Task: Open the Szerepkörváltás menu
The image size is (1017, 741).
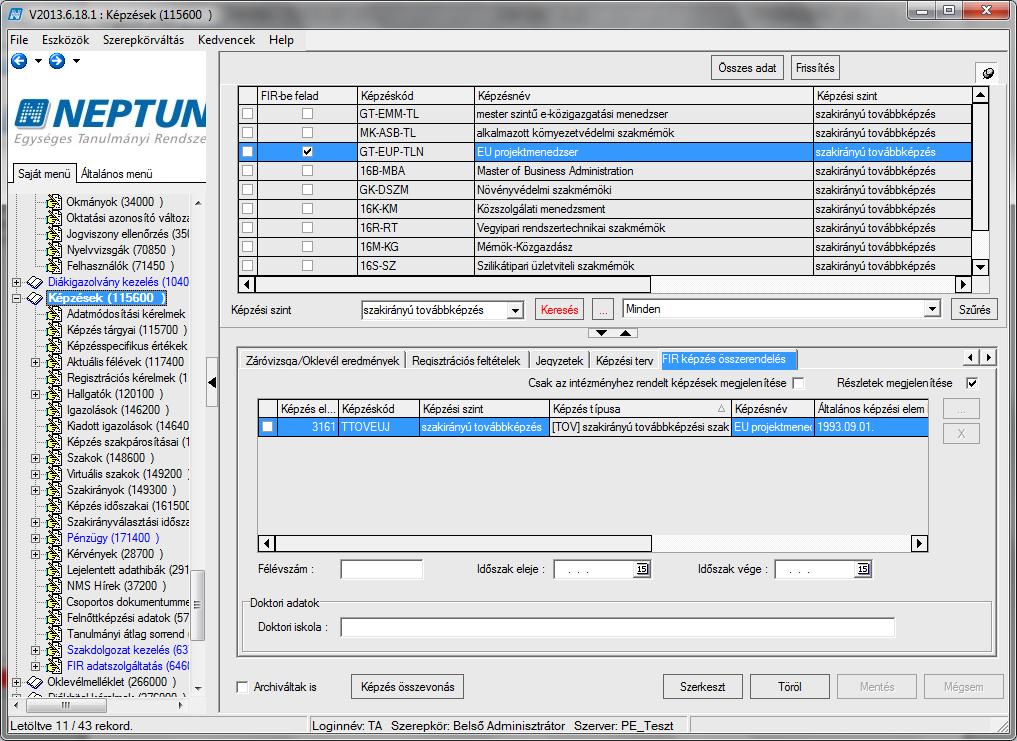Action: pyautogui.click(x=143, y=40)
